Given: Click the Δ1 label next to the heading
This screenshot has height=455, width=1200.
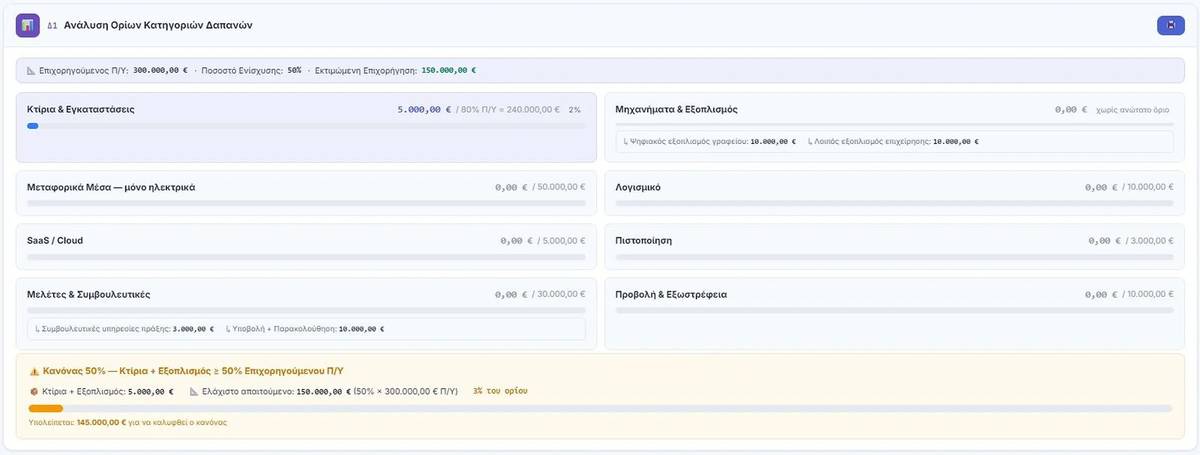Looking at the screenshot, I should (53, 25).
